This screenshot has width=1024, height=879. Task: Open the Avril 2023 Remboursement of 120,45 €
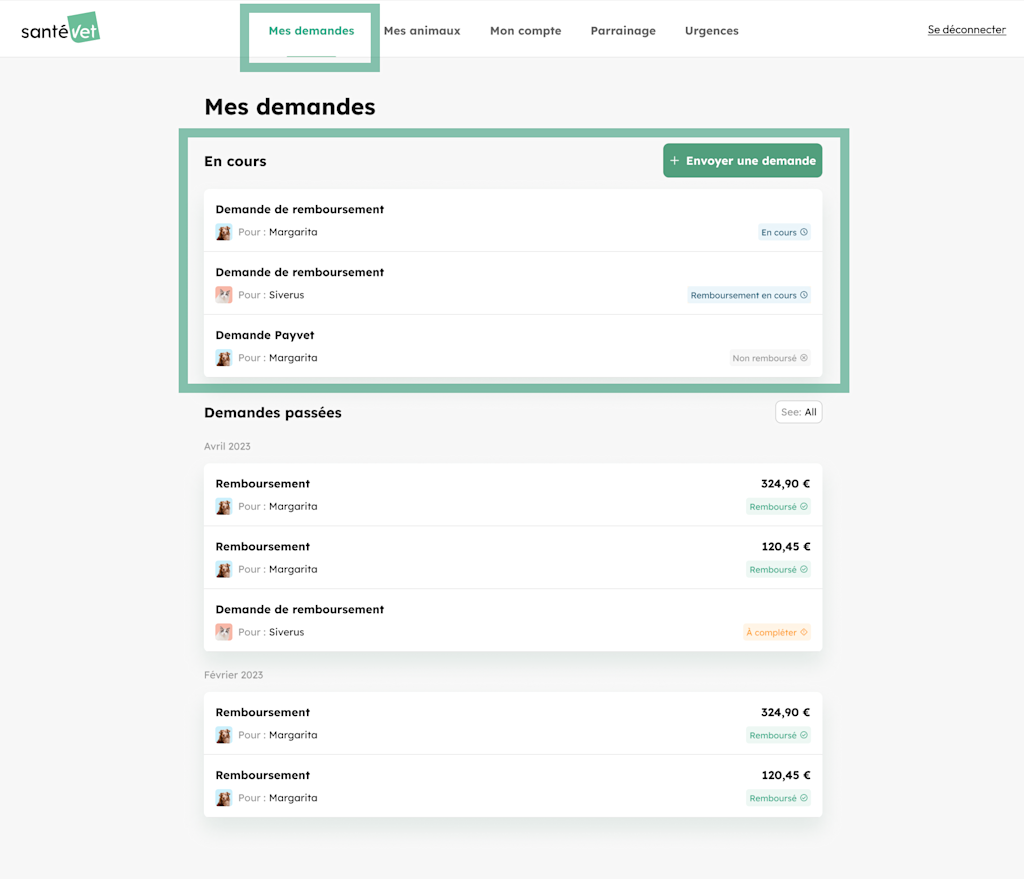513,558
